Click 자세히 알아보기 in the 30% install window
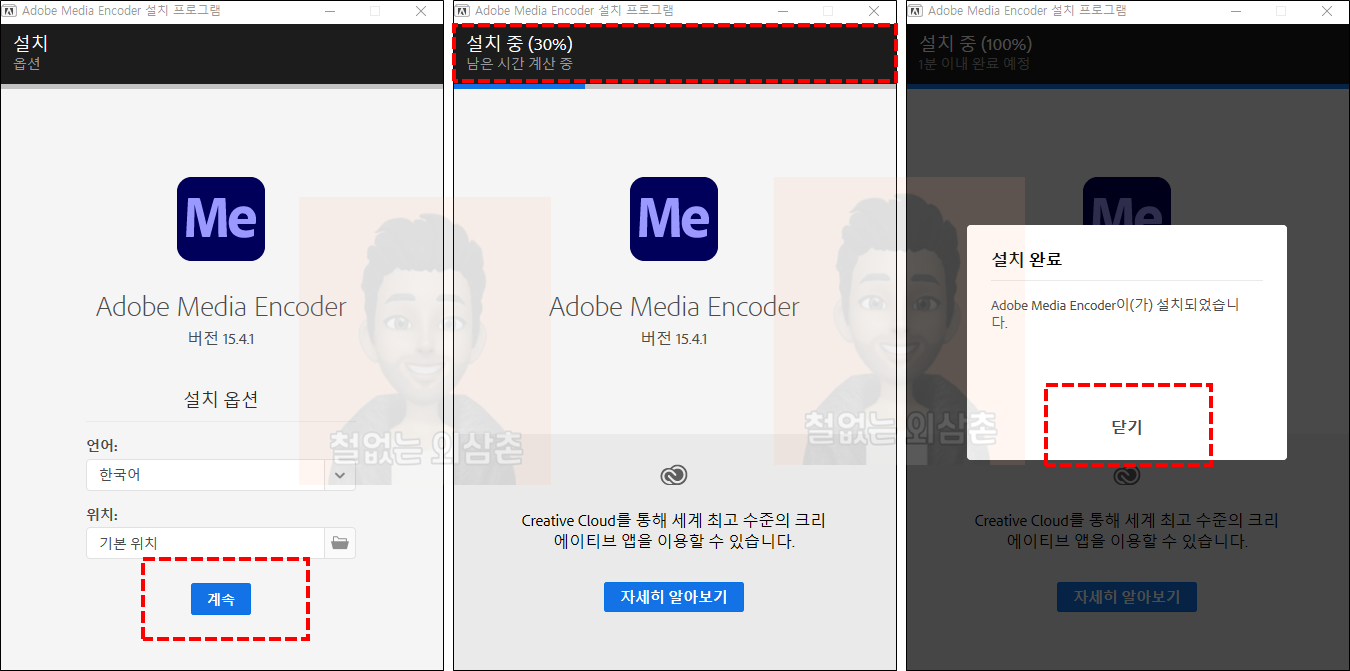The width and height of the screenshot is (1350, 671). point(674,597)
